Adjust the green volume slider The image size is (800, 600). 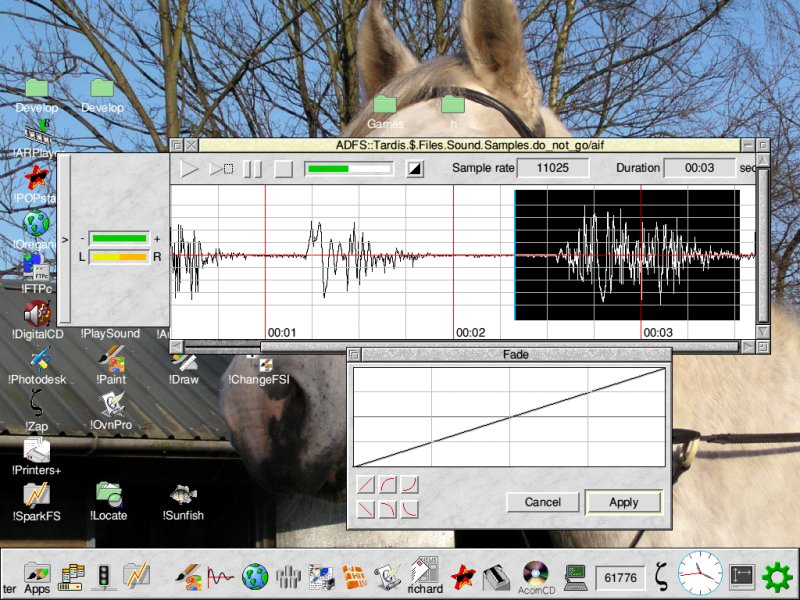click(119, 238)
